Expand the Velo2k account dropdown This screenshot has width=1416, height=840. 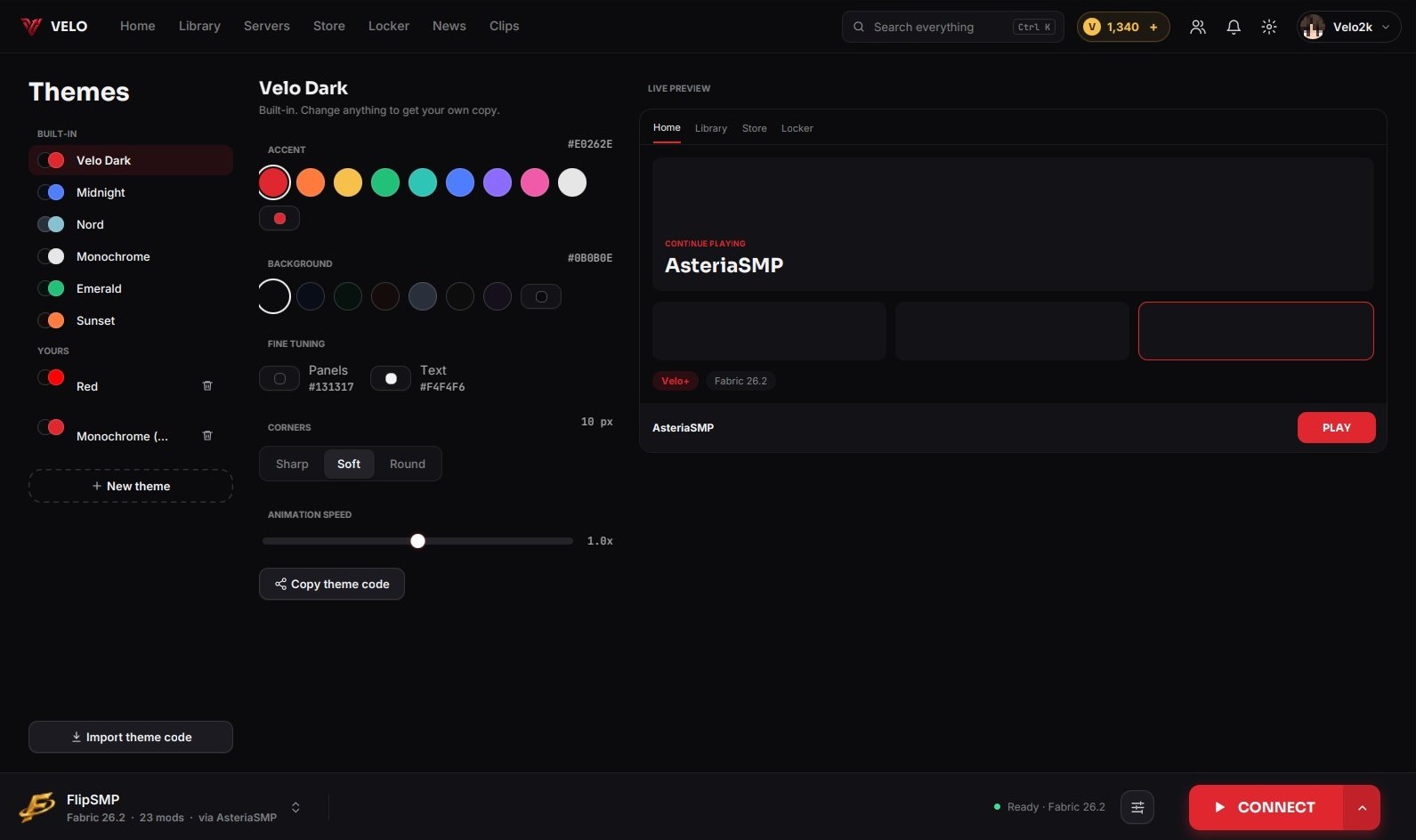(1386, 28)
